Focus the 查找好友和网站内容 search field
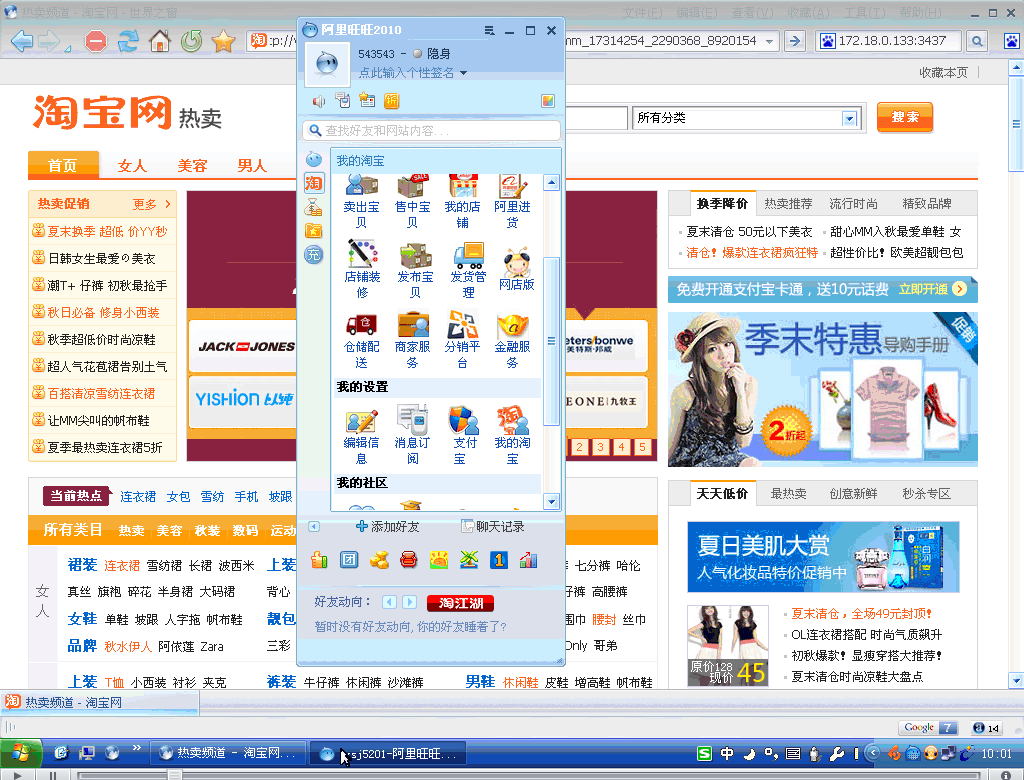 pyautogui.click(x=432, y=131)
